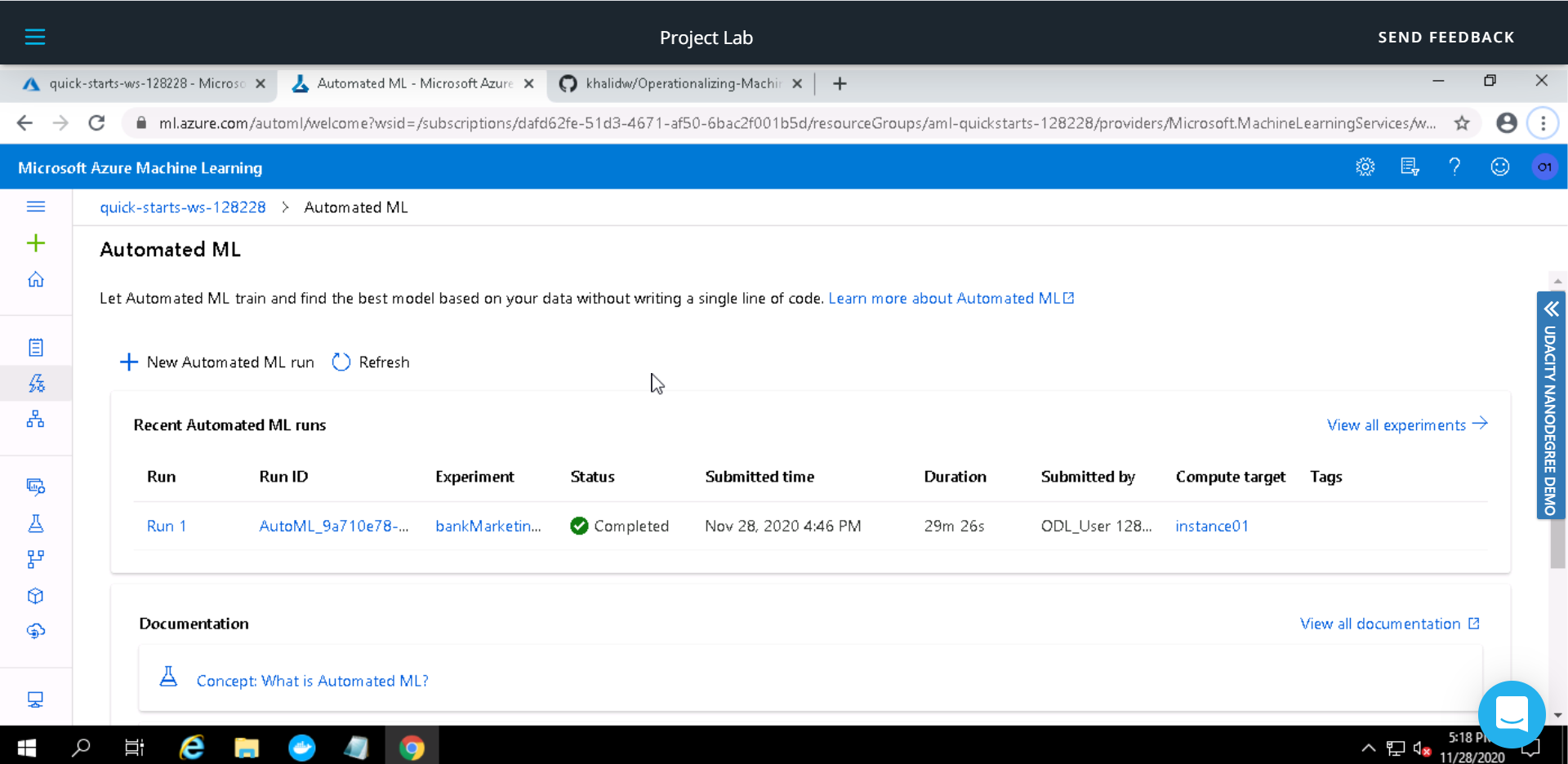Click the Completed status cell

pyautogui.click(x=620, y=526)
